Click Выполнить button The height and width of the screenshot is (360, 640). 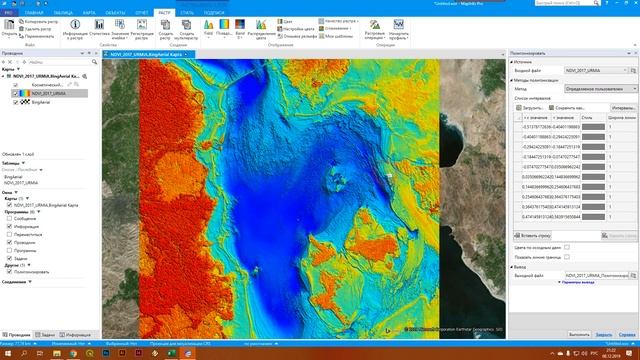click(579, 335)
